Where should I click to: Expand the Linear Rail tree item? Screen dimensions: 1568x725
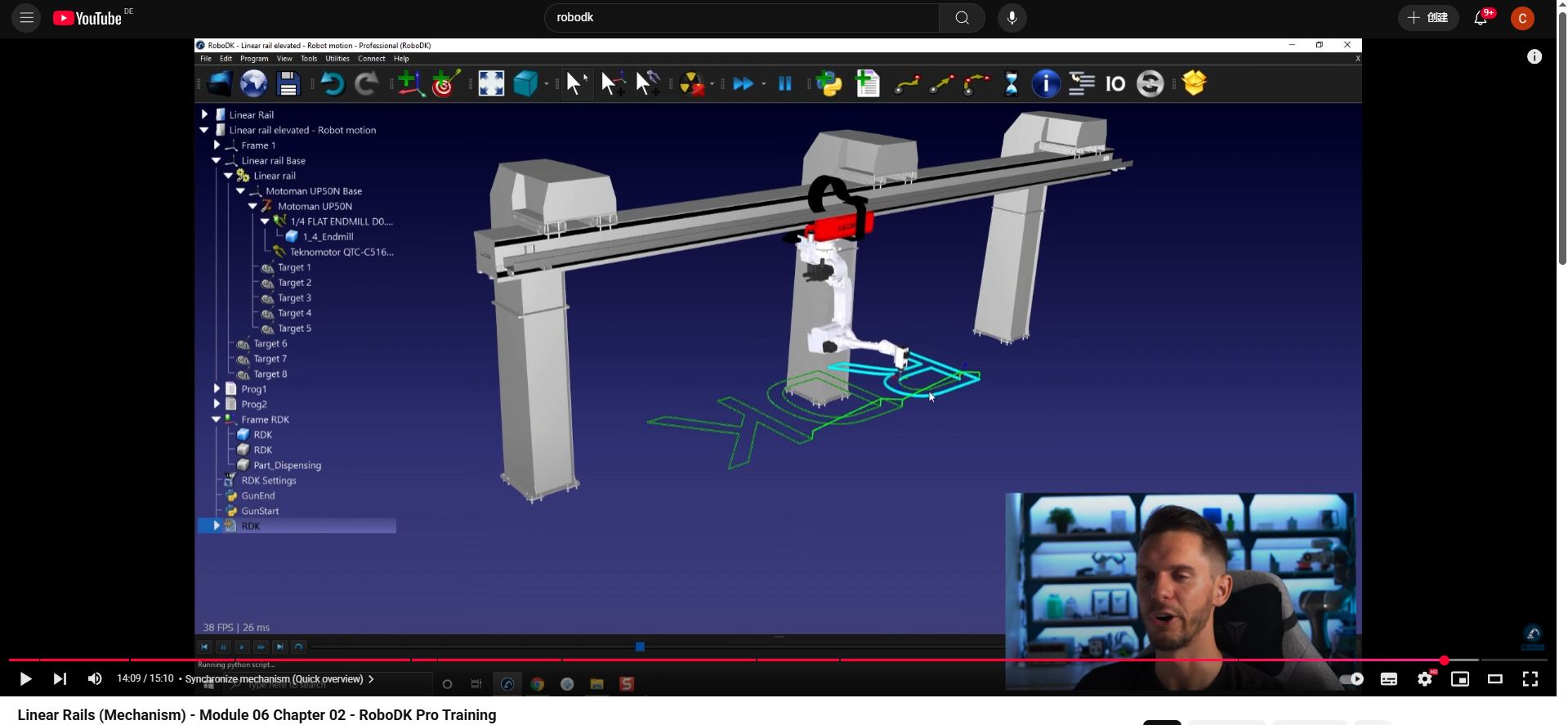coord(205,115)
